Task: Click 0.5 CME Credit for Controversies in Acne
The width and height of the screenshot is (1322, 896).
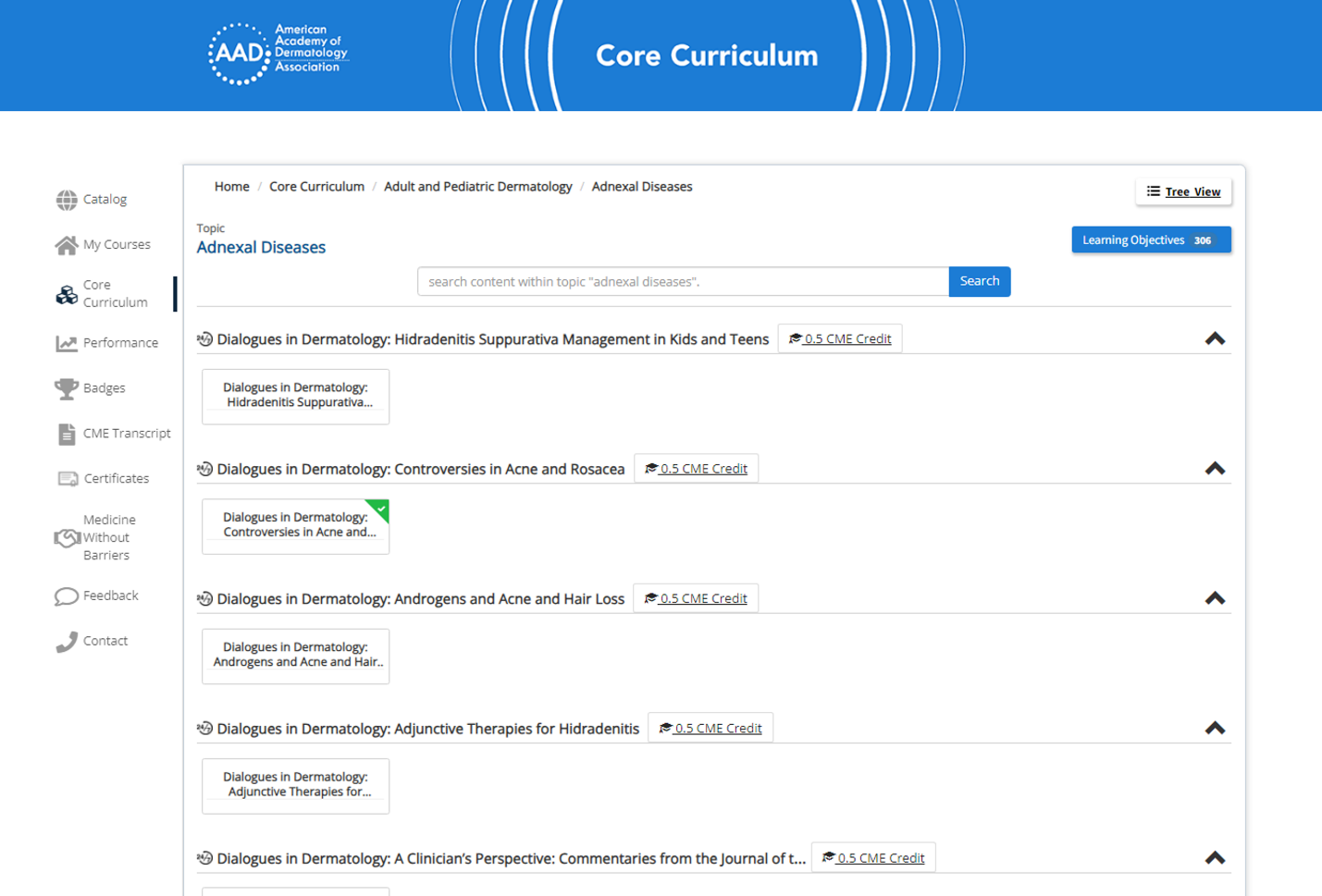Action: point(696,469)
